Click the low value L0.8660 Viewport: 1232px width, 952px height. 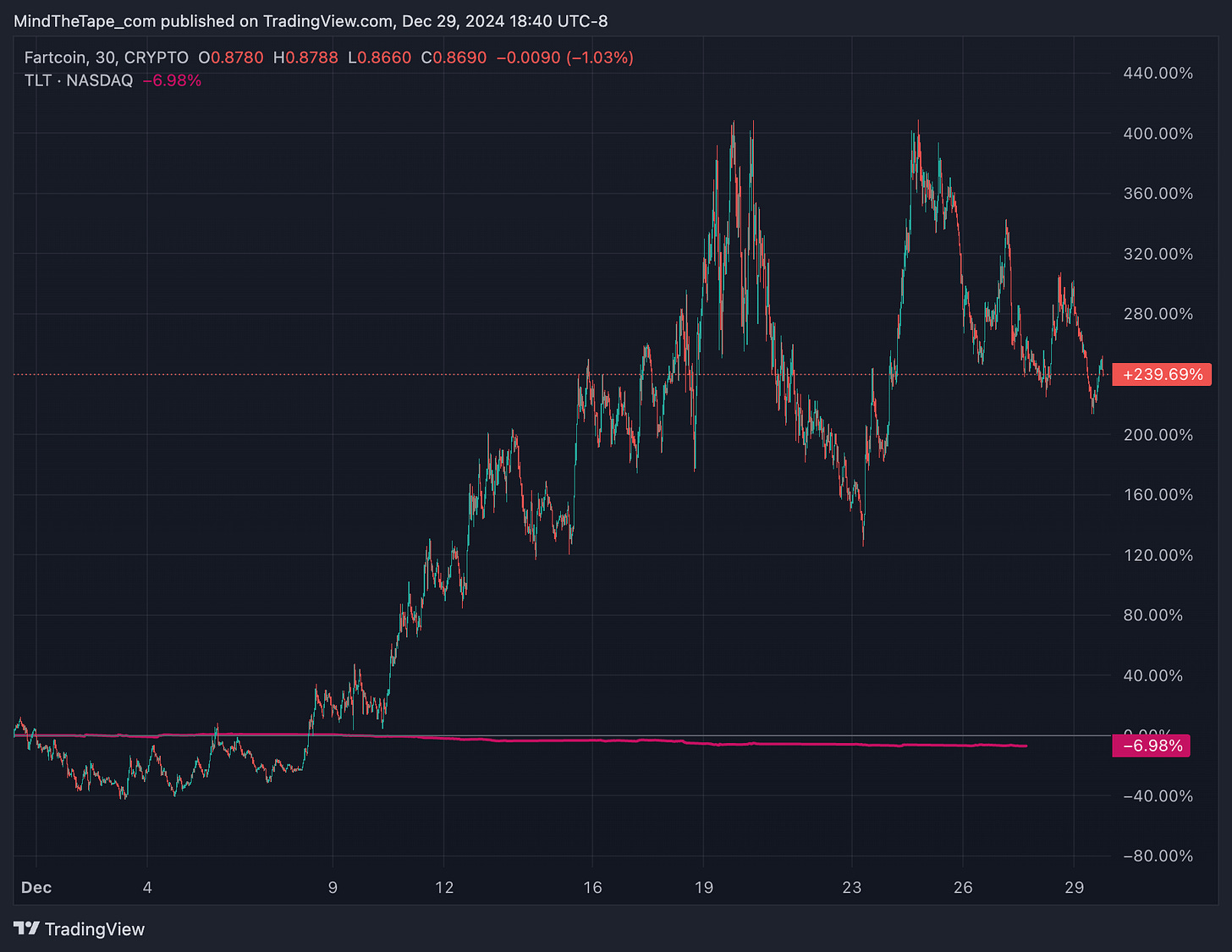click(x=380, y=58)
